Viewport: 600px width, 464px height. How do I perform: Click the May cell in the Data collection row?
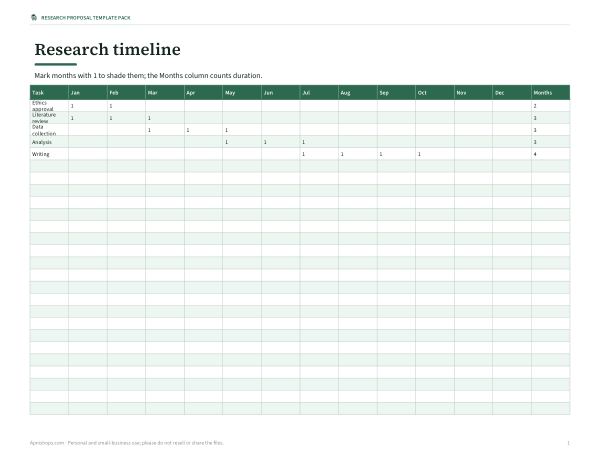tap(242, 130)
